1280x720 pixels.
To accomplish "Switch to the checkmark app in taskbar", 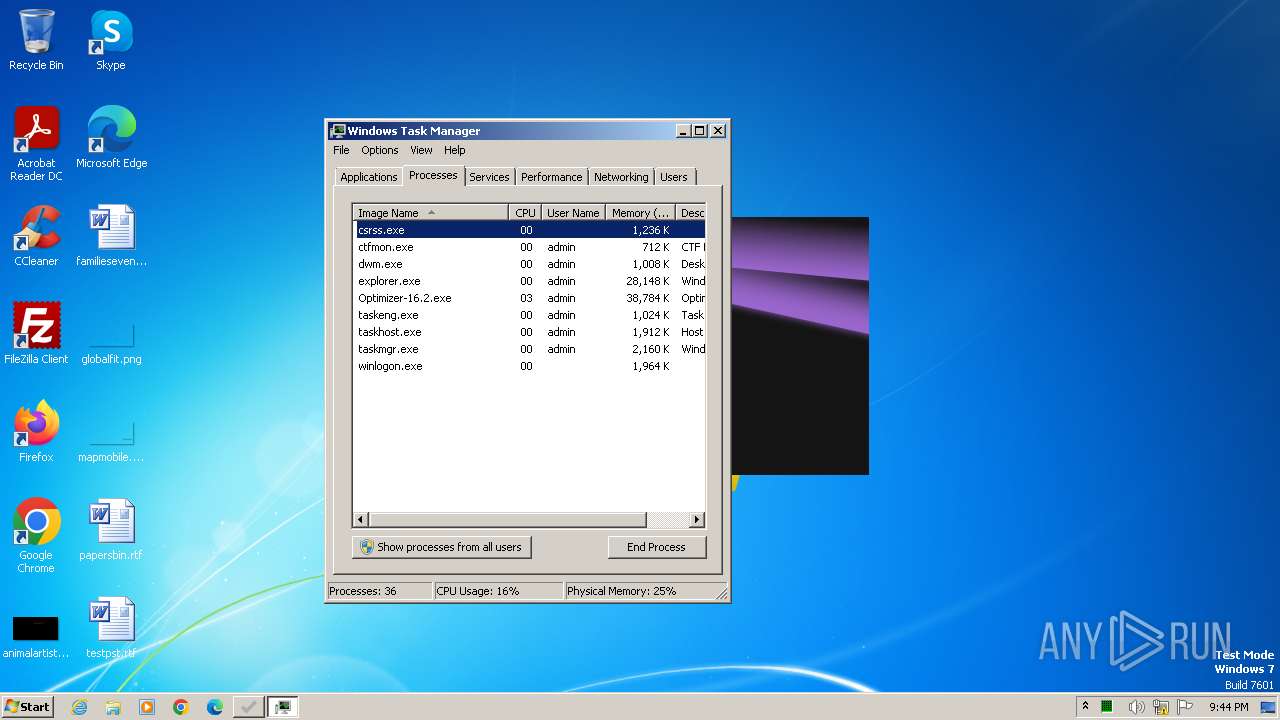I will click(249, 707).
